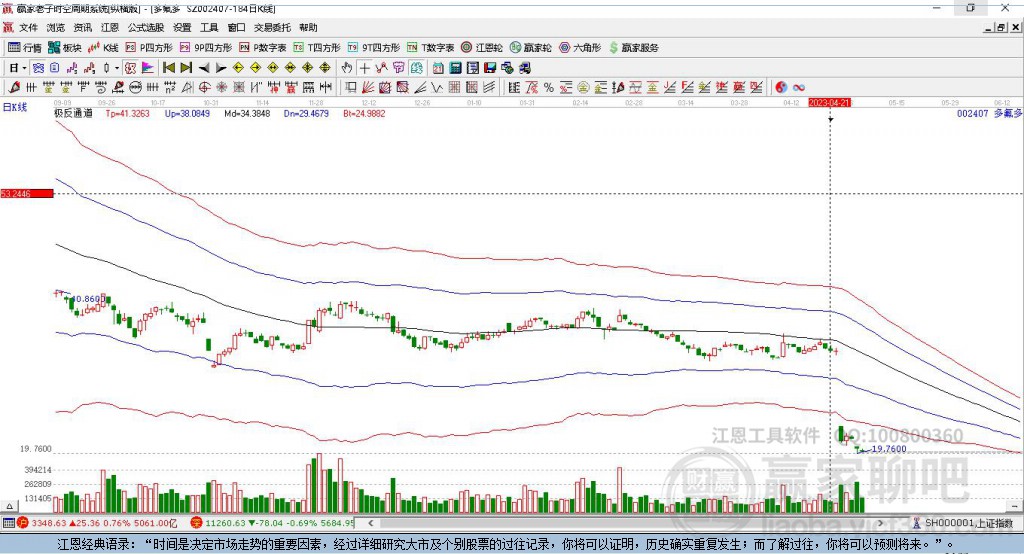Open the T四方形 tool

tap(317, 48)
